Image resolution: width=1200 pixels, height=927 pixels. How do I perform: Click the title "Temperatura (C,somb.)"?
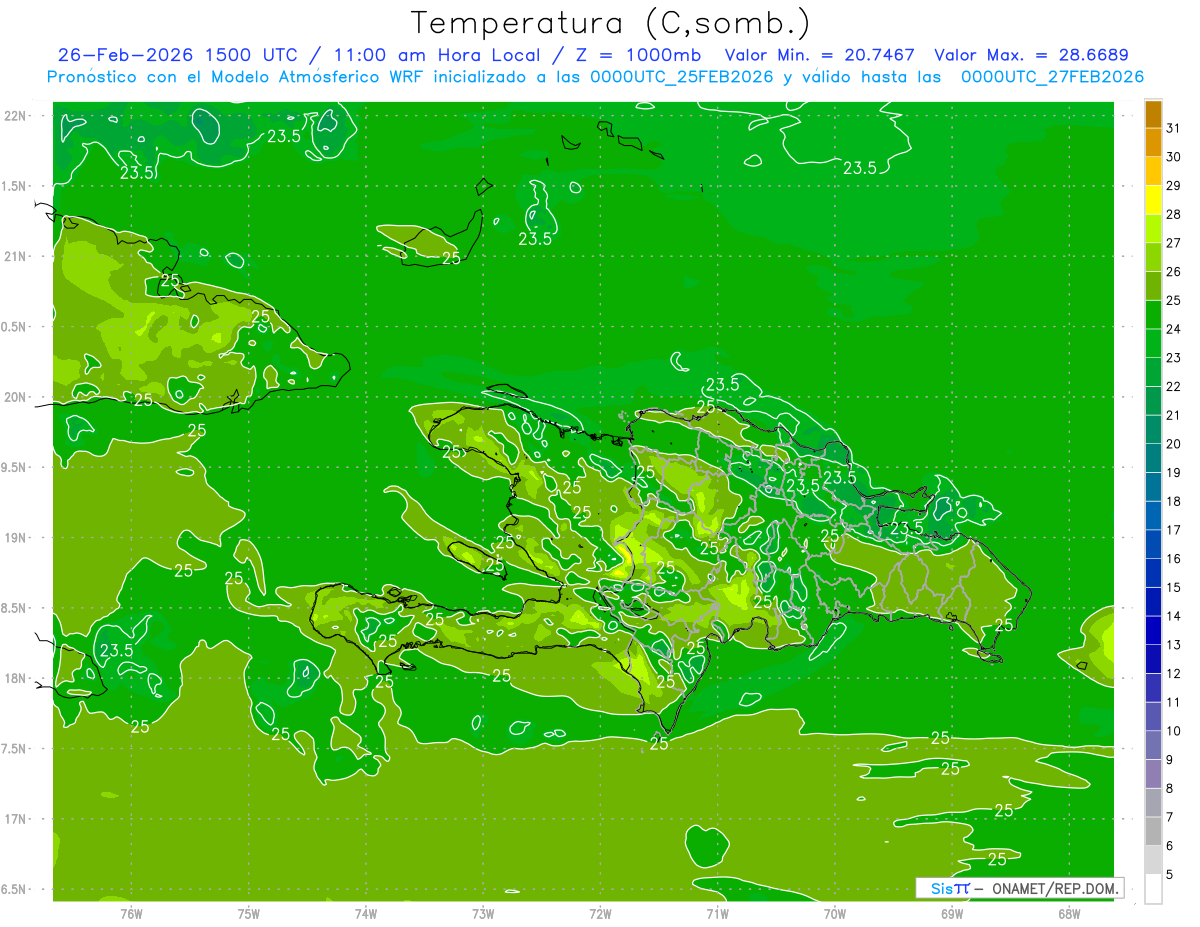[610, 22]
